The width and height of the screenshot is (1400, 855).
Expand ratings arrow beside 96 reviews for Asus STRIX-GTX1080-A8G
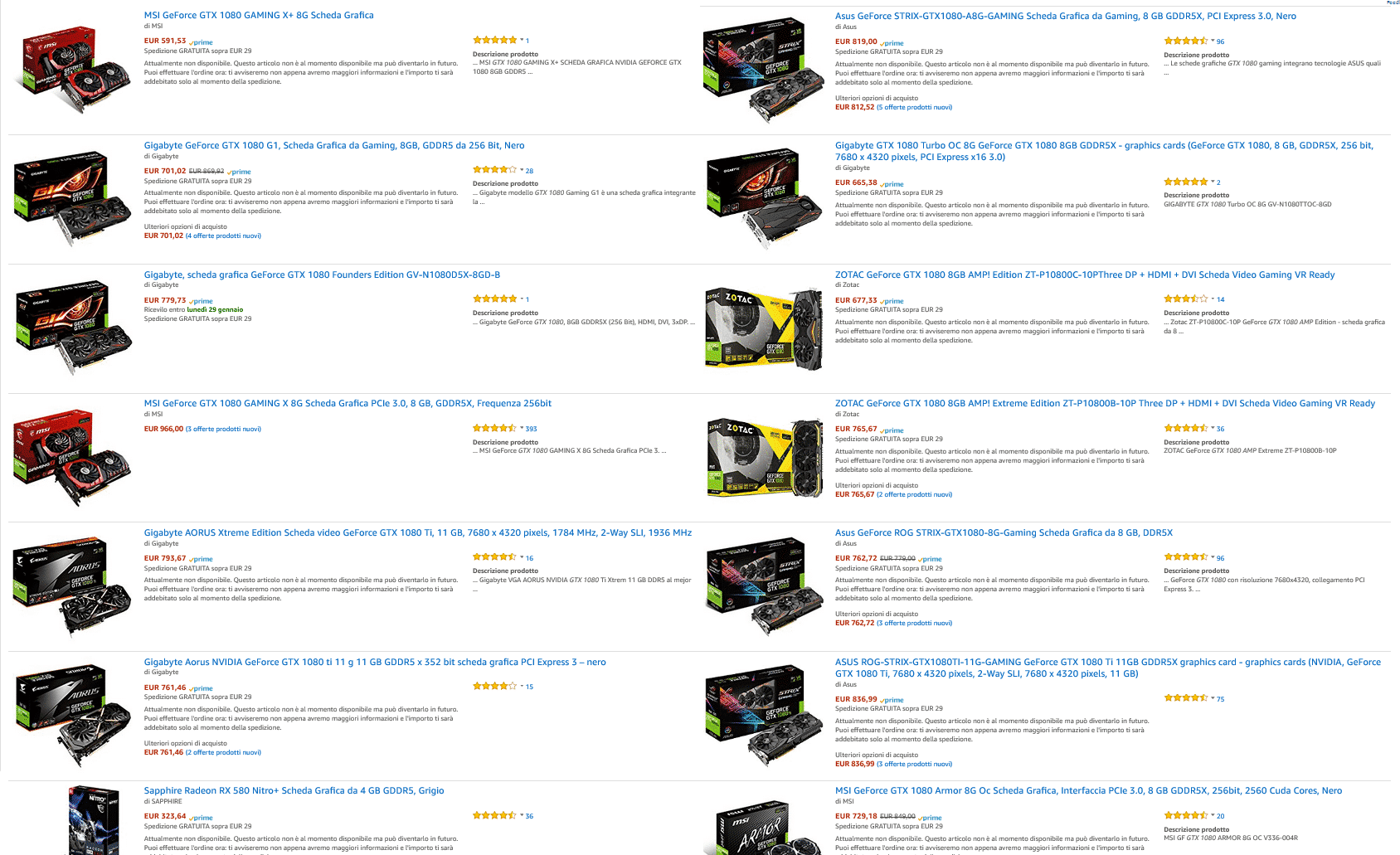pyautogui.click(x=1213, y=41)
